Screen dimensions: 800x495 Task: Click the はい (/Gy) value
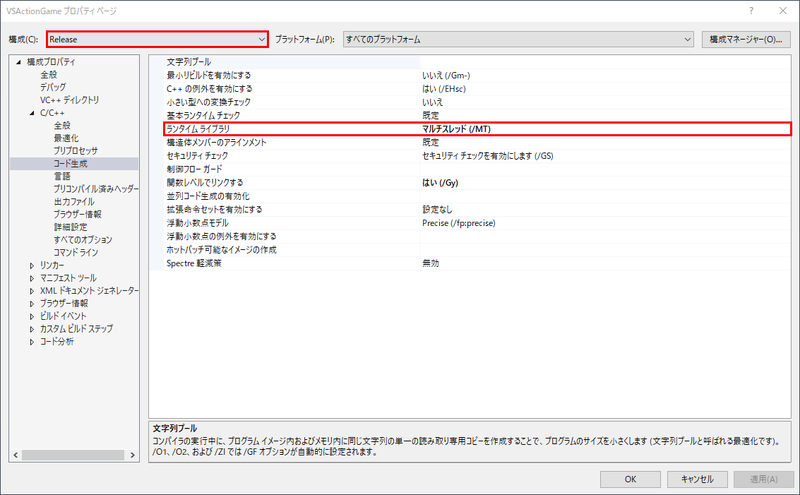440,183
